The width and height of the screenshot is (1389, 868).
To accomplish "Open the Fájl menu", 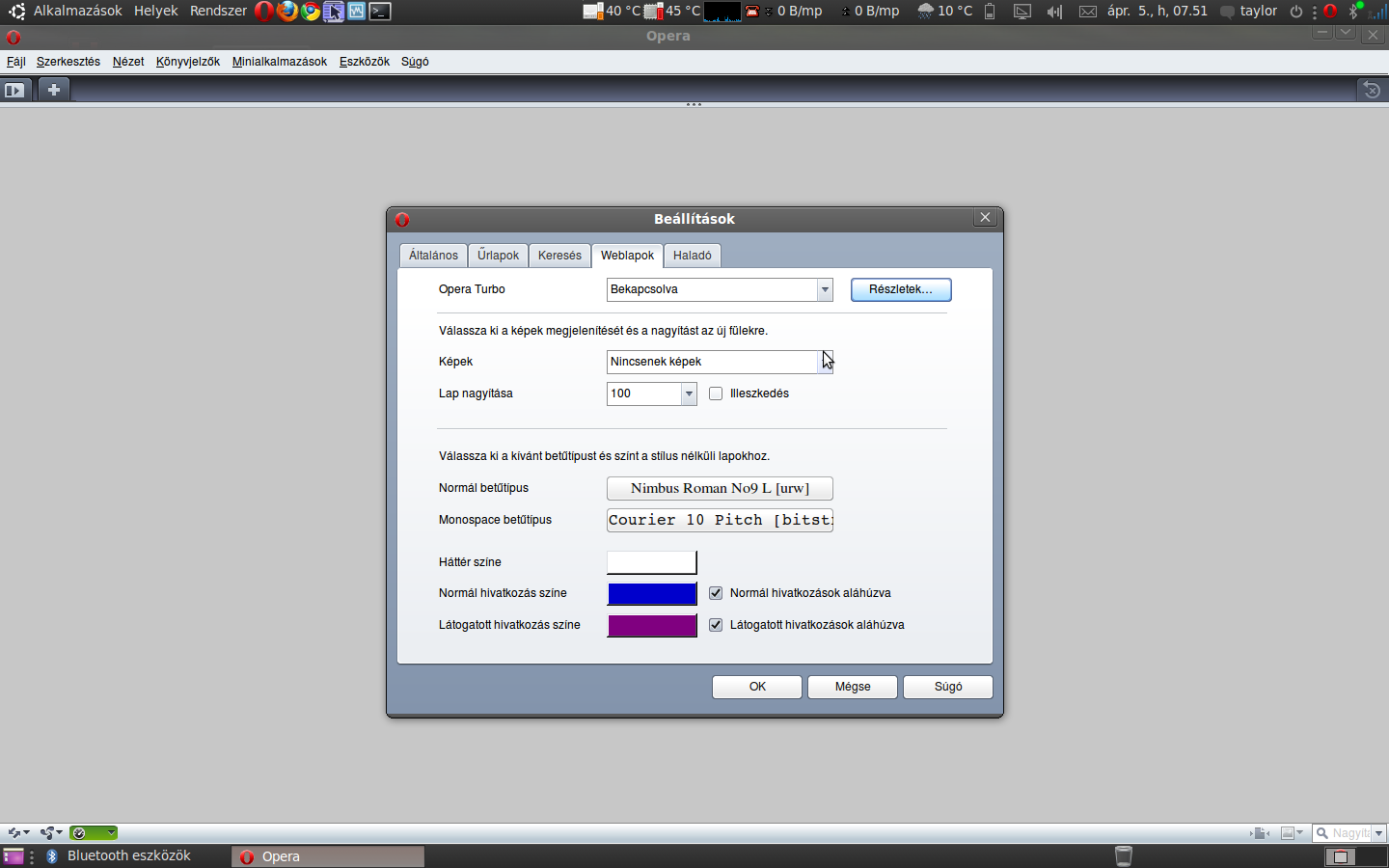I will tap(16, 62).
